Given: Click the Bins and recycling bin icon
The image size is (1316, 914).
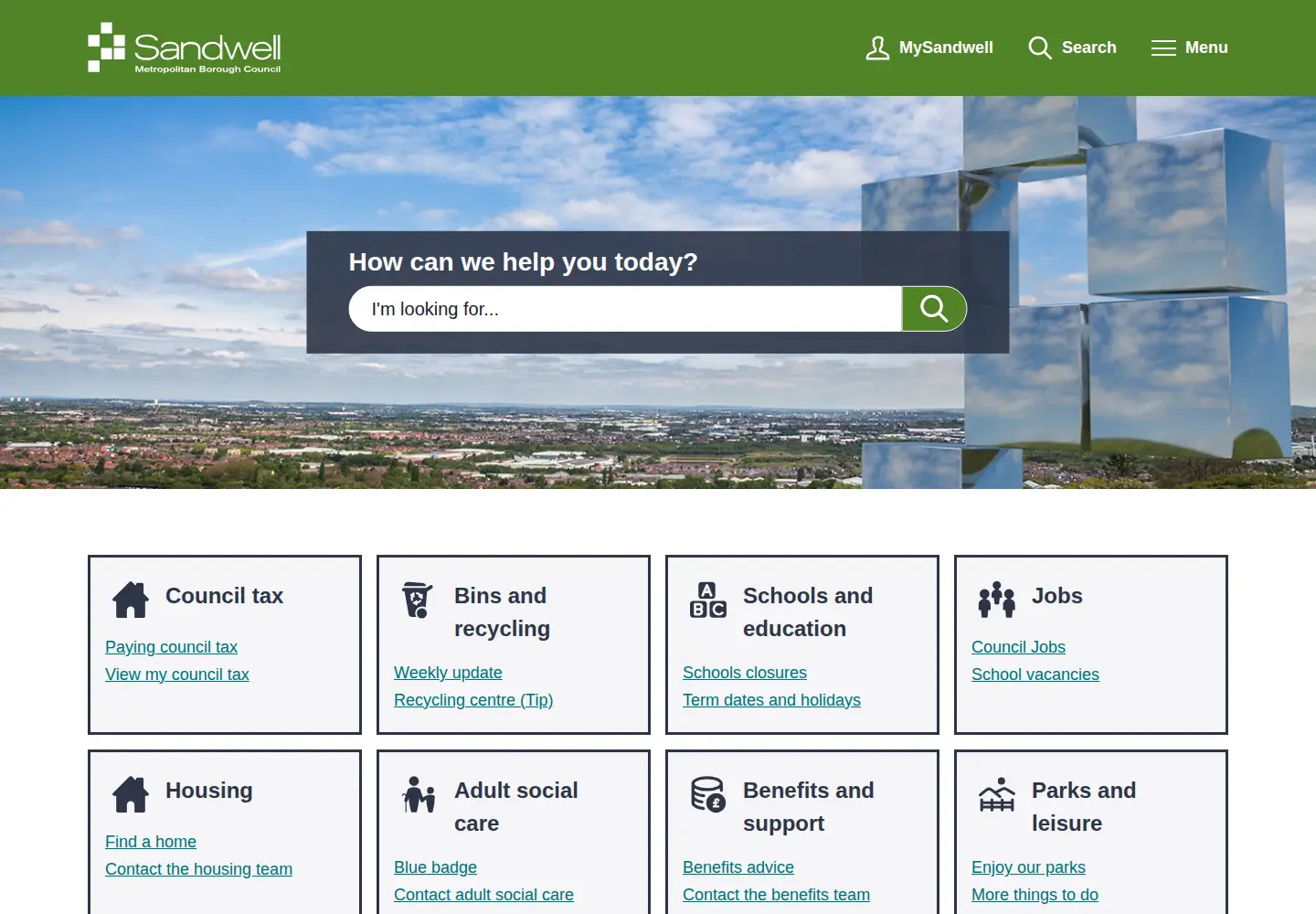Looking at the screenshot, I should tap(418, 600).
